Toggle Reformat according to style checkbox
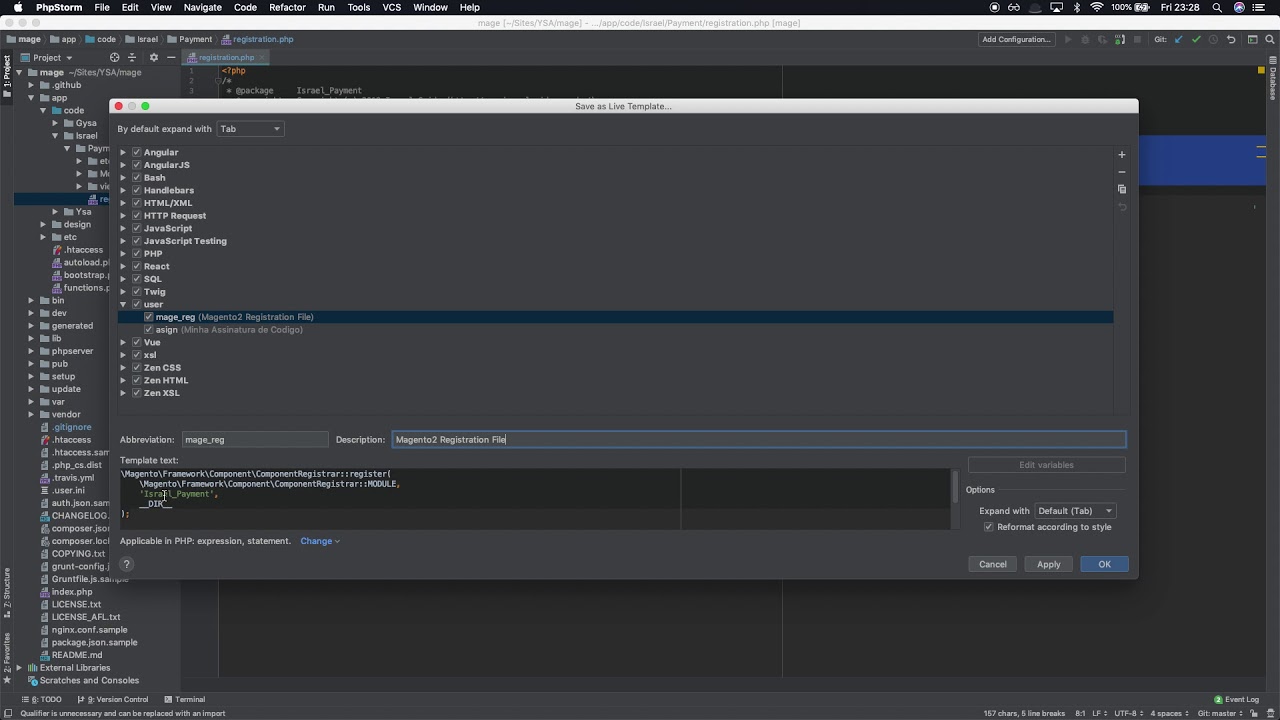 click(989, 527)
